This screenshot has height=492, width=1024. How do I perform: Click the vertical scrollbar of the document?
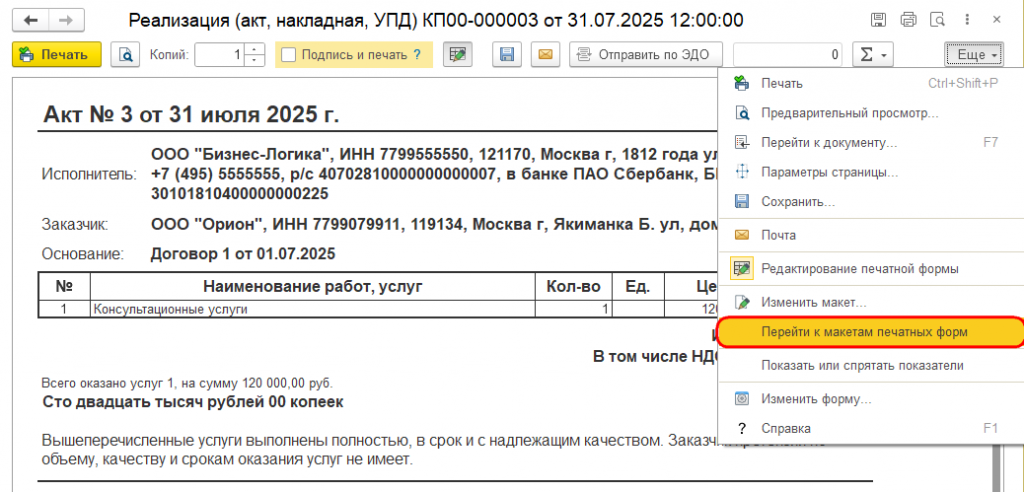click(997, 467)
